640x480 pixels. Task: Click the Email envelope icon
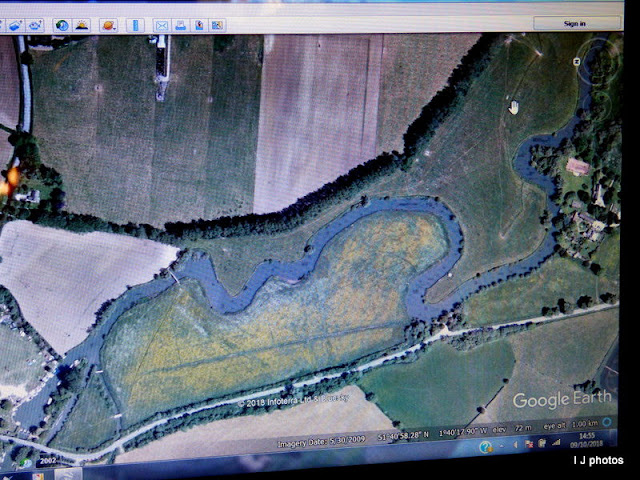coord(162,26)
